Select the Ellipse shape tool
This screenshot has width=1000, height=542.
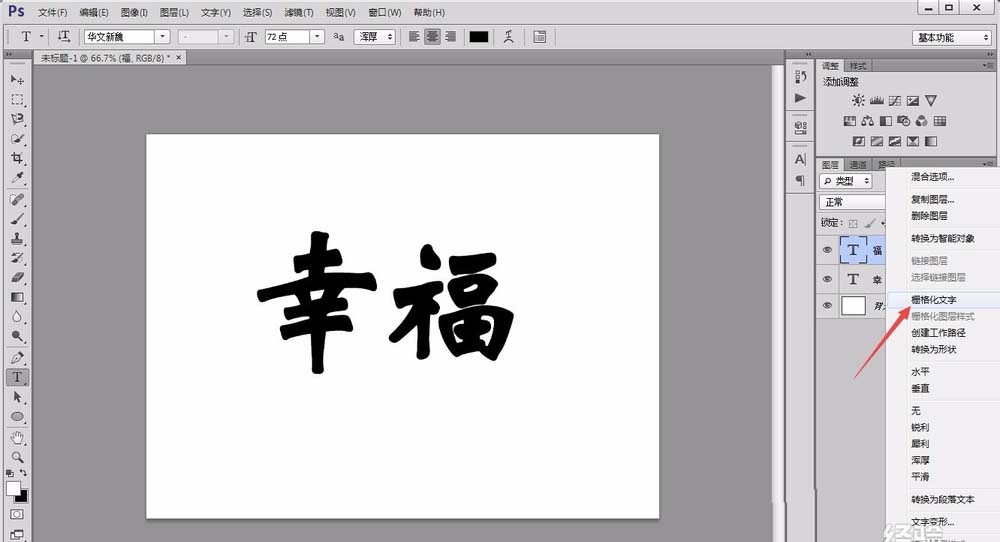tap(17, 417)
